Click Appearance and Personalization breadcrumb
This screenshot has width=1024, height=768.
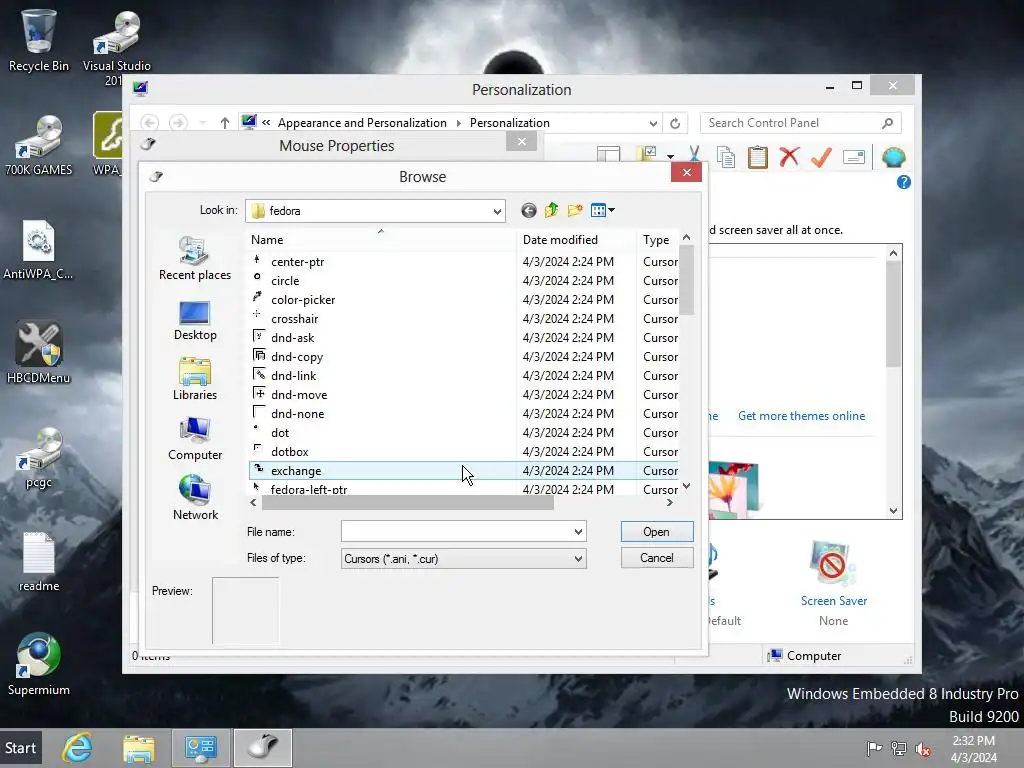pyautogui.click(x=362, y=123)
